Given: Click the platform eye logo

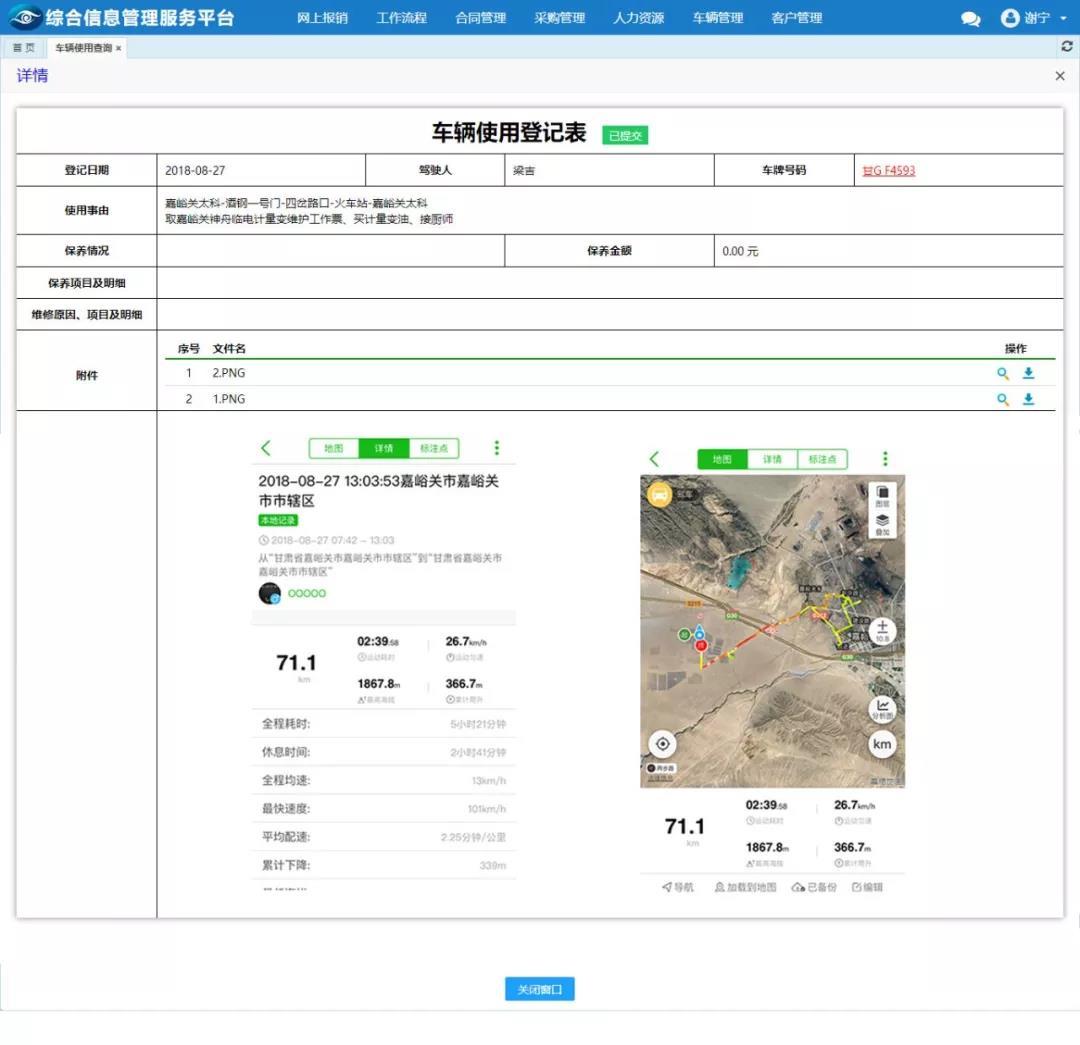Looking at the screenshot, I should click(25, 18).
